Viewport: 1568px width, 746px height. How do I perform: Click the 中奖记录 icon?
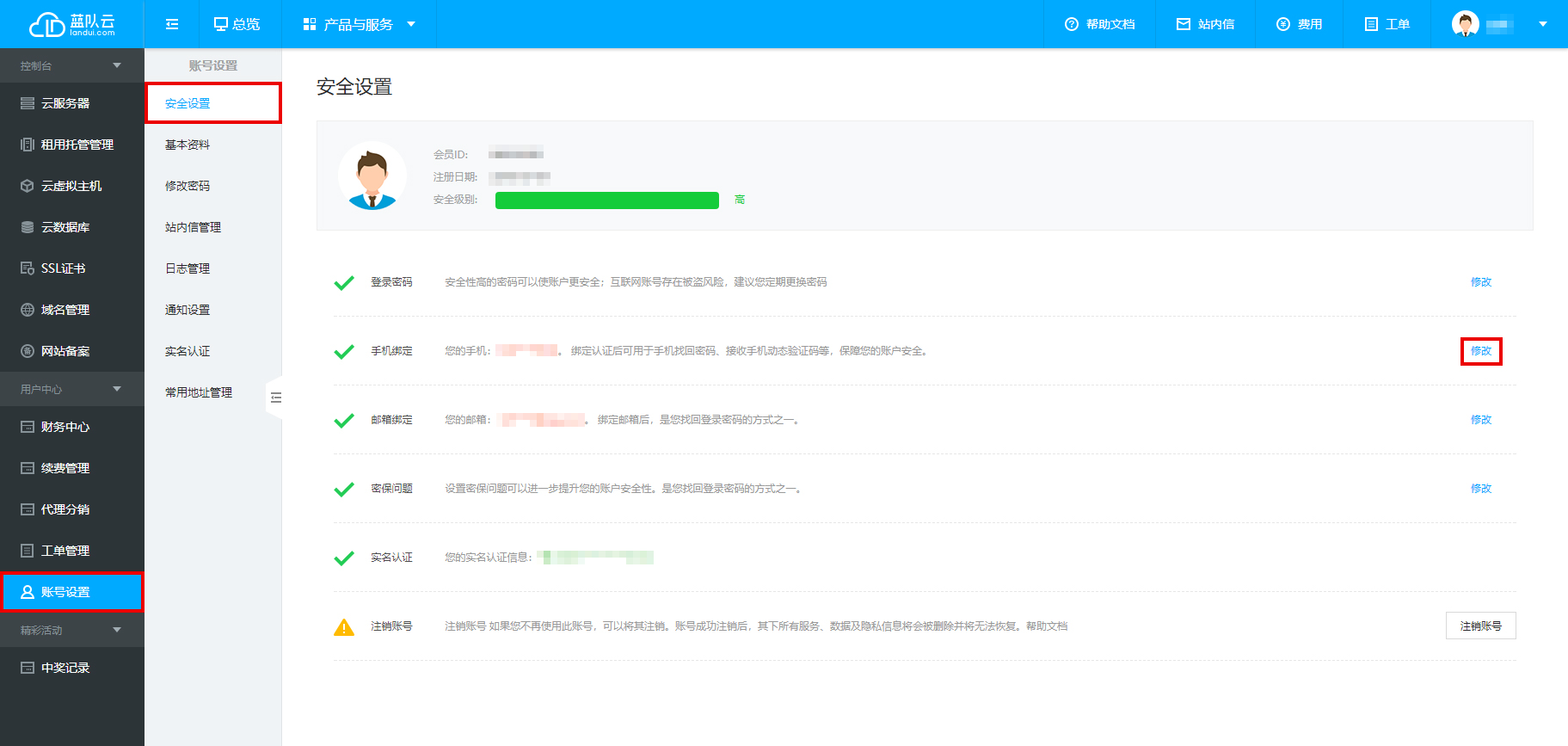coord(28,668)
